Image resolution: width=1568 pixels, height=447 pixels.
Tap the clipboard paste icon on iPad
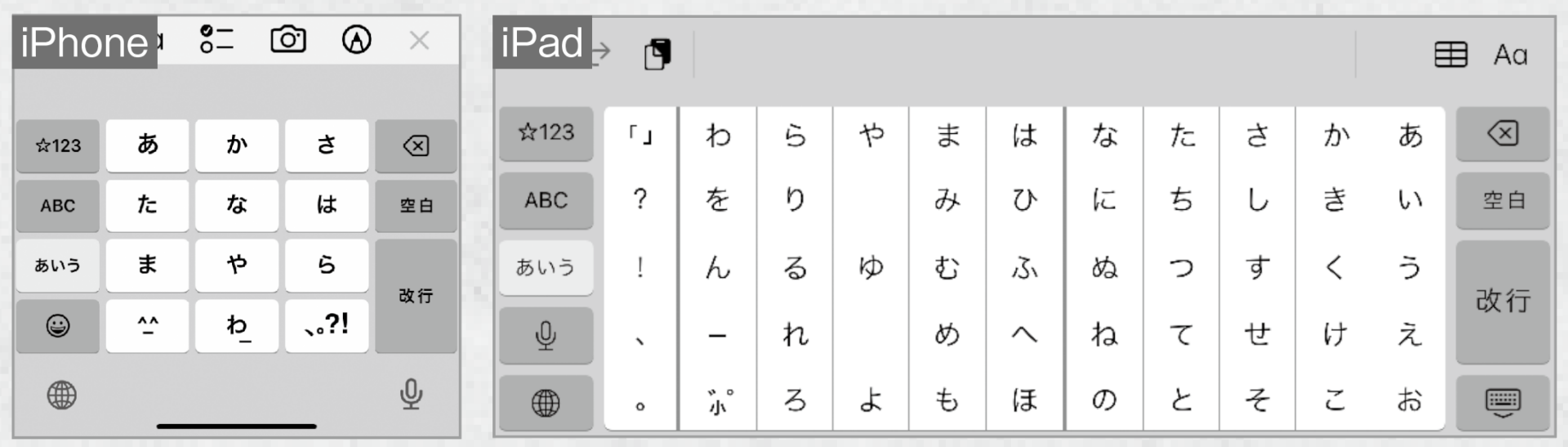click(657, 54)
